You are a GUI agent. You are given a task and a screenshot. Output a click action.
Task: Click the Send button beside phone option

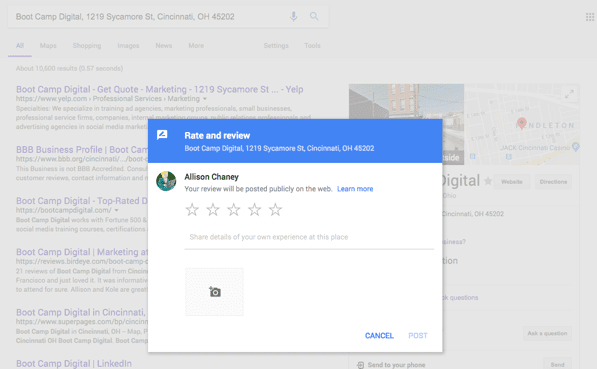557,364
